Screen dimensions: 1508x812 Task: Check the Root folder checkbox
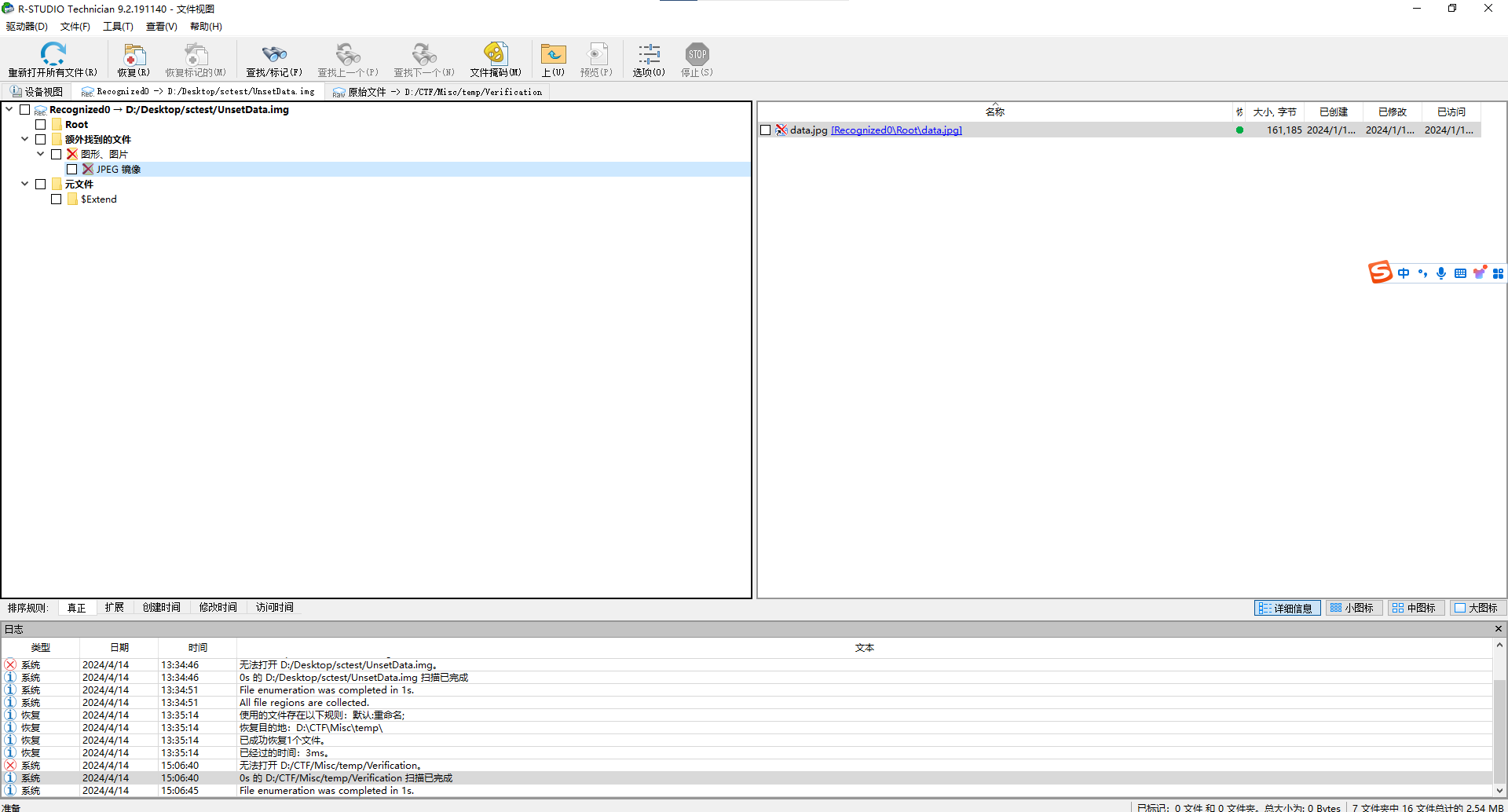[x=41, y=125]
